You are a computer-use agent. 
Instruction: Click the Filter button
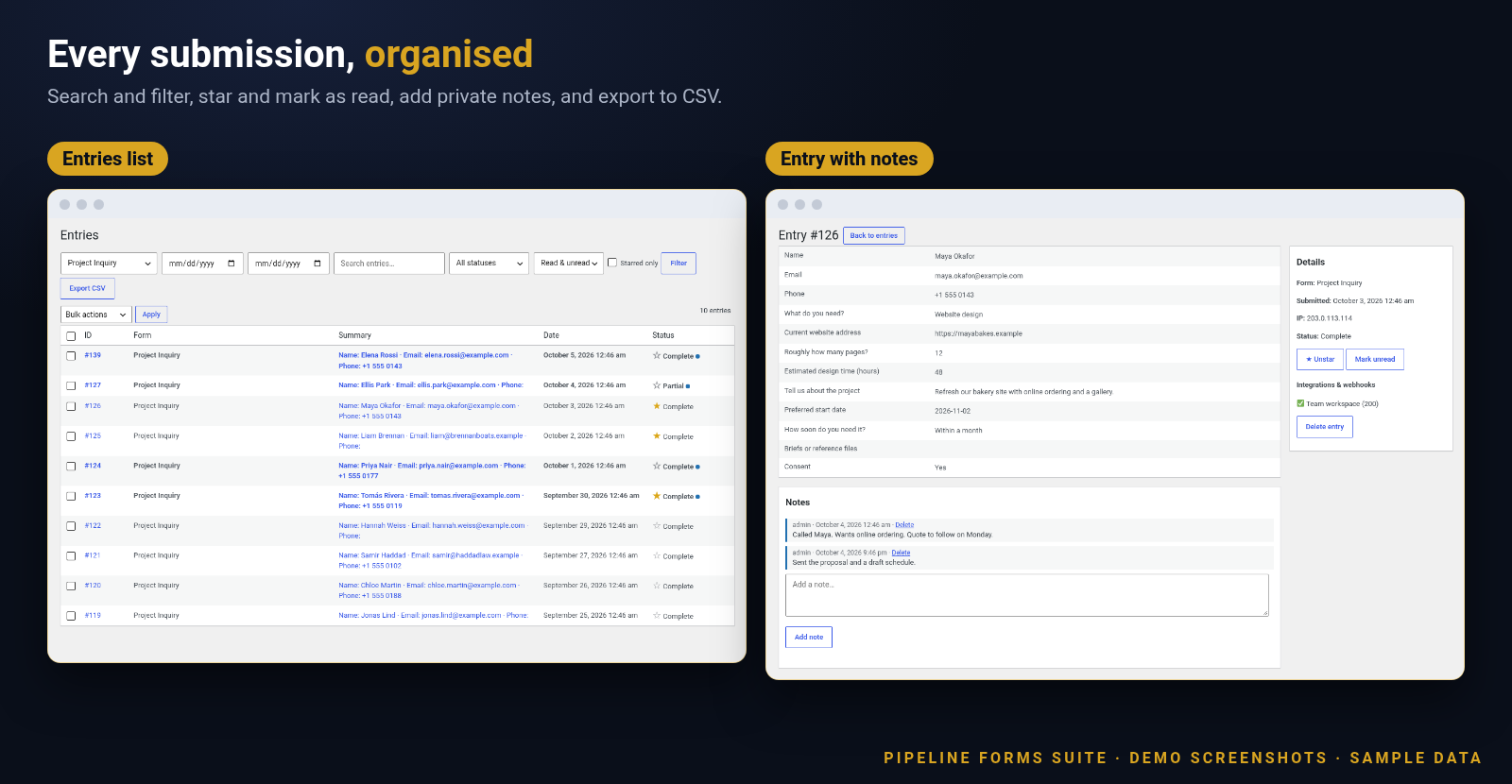point(679,264)
